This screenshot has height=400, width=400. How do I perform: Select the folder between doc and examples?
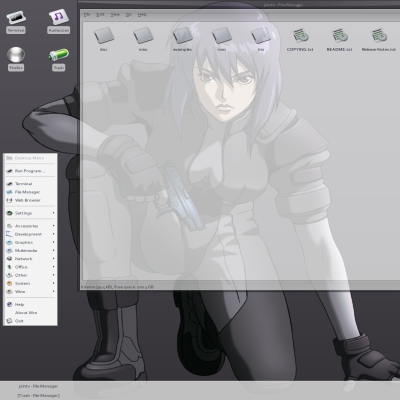click(143, 39)
